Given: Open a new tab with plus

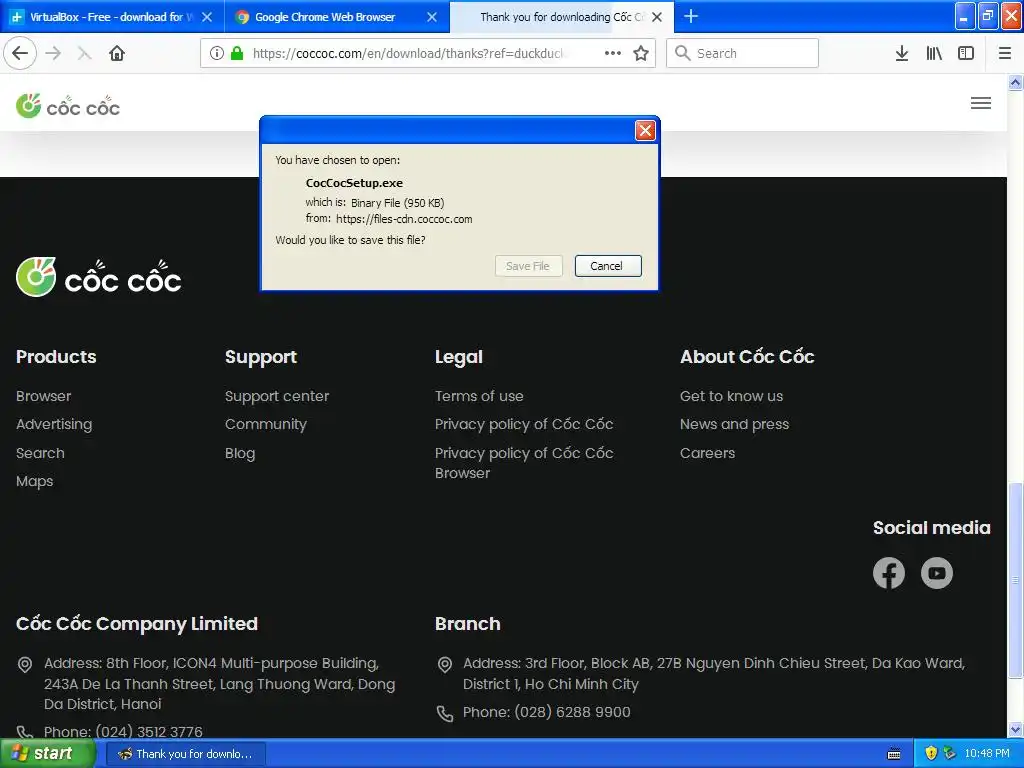Looking at the screenshot, I should (x=690, y=16).
